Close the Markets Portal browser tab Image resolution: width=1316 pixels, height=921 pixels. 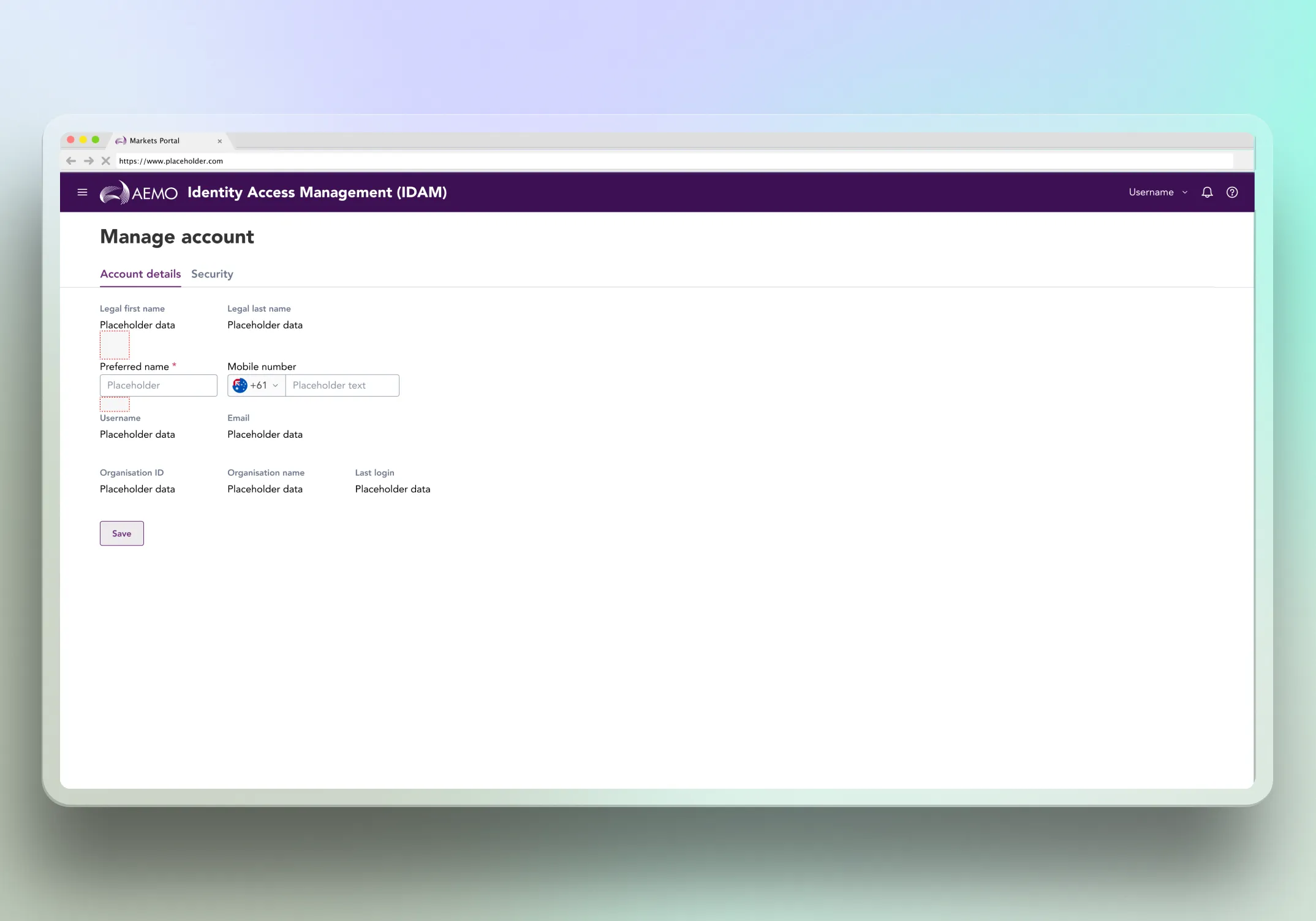pos(219,141)
